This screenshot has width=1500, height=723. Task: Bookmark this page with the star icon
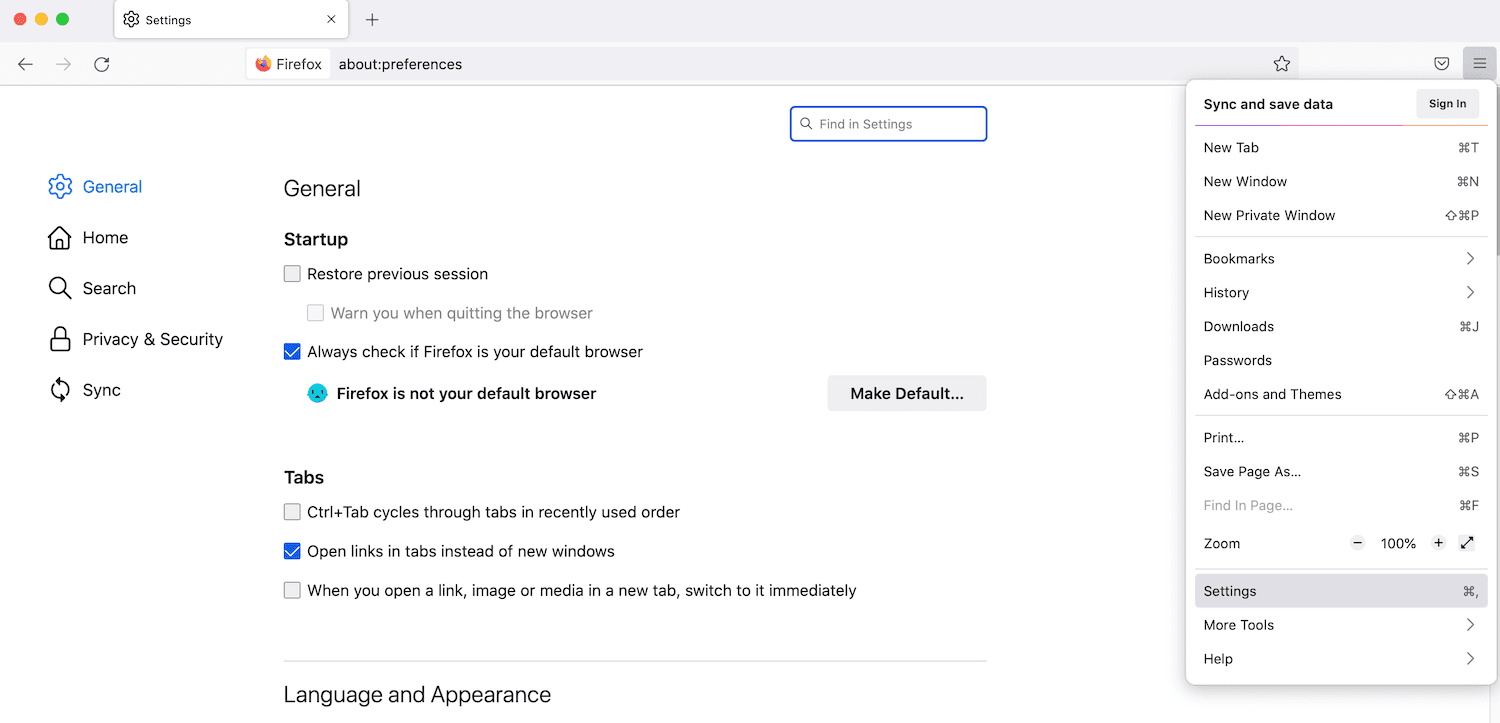click(x=1282, y=64)
